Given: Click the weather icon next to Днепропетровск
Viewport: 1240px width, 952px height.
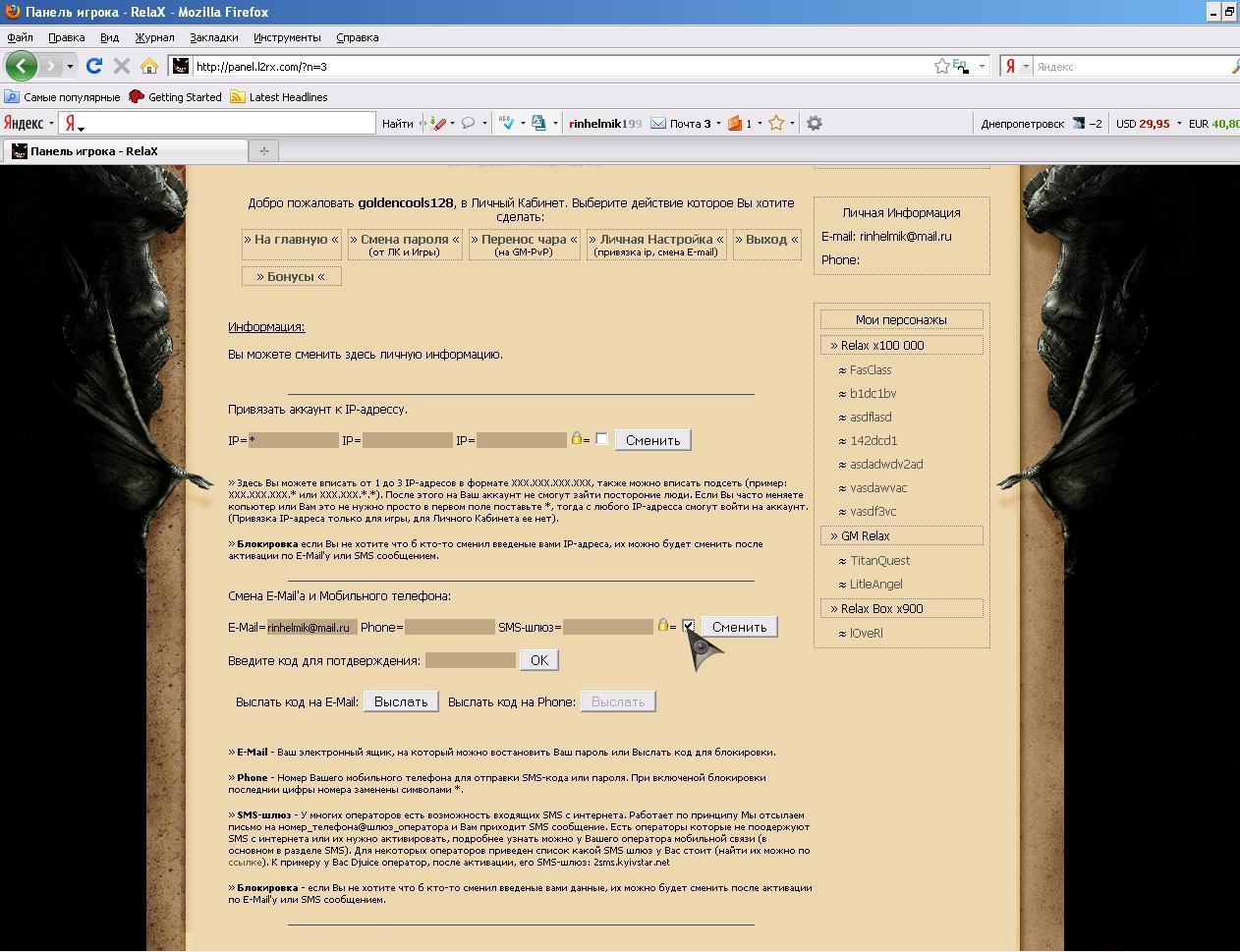Looking at the screenshot, I should coord(1078,123).
